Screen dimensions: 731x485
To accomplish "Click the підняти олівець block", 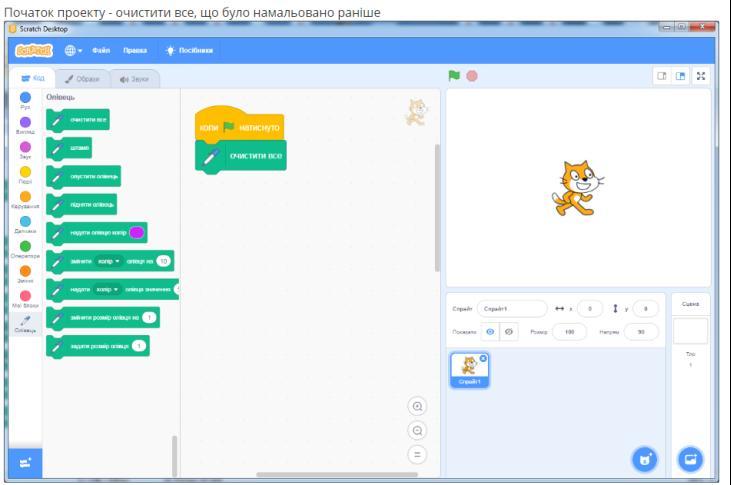I will point(82,205).
